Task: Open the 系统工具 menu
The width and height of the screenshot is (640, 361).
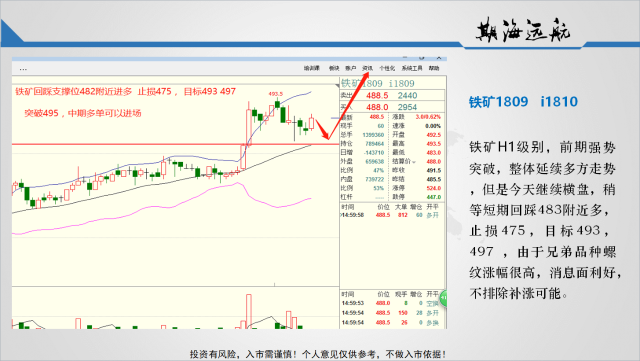Action: tap(412, 68)
